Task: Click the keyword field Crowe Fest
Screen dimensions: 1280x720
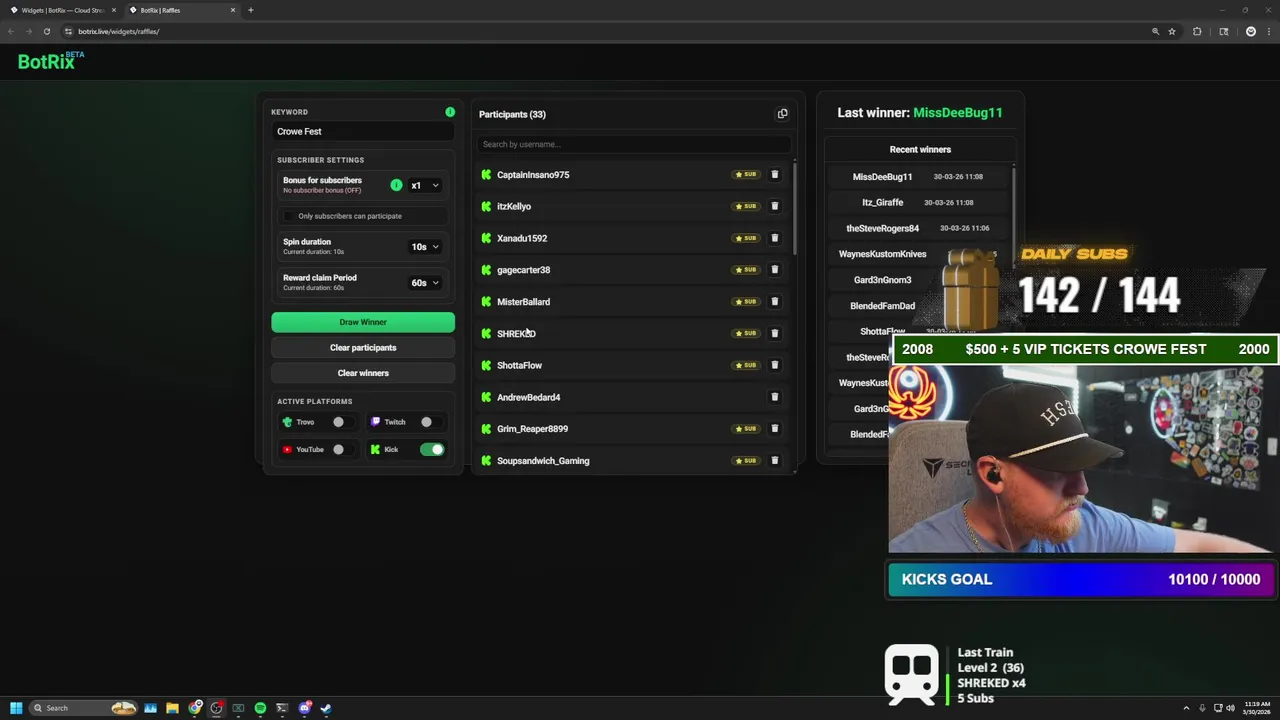Action: click(363, 131)
